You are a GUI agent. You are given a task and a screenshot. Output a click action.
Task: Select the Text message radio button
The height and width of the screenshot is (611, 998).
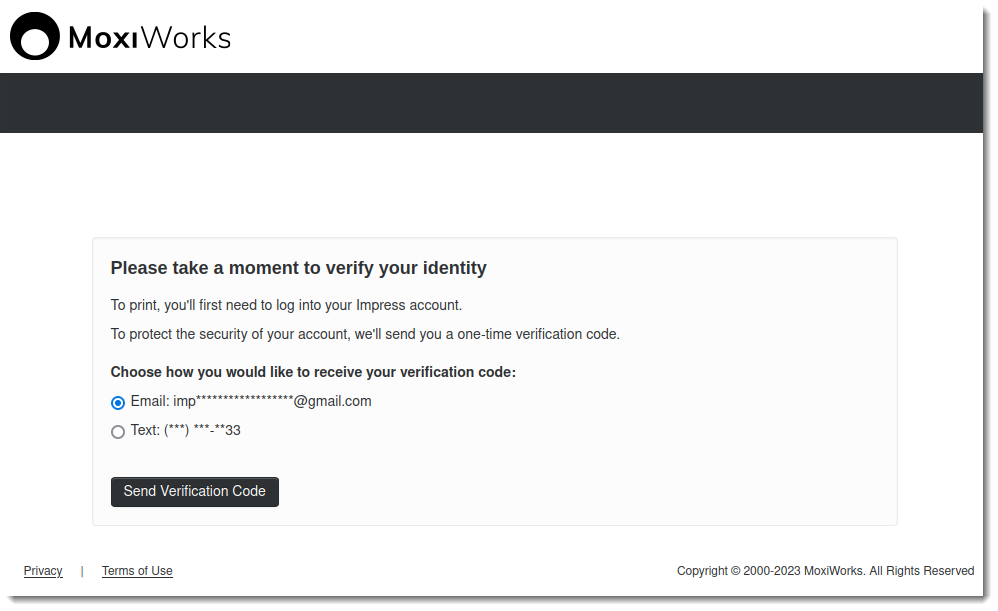118,432
